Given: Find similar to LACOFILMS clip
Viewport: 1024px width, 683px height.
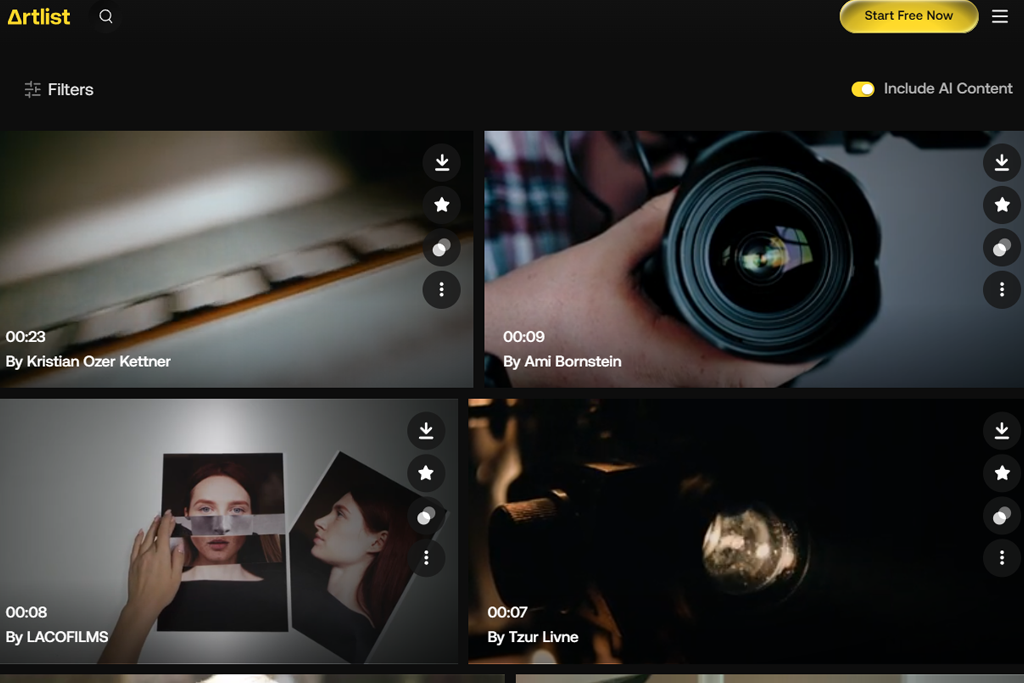Looking at the screenshot, I should (426, 516).
